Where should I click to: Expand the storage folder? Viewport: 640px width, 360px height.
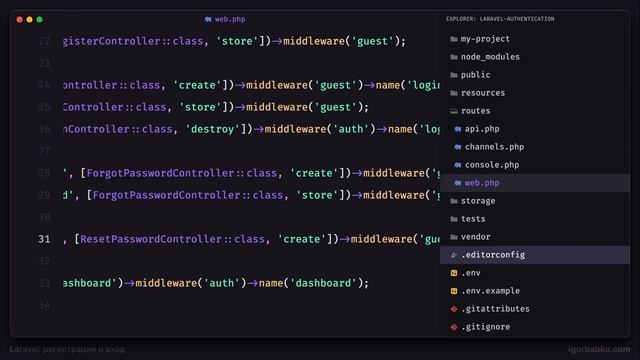pos(535,201)
